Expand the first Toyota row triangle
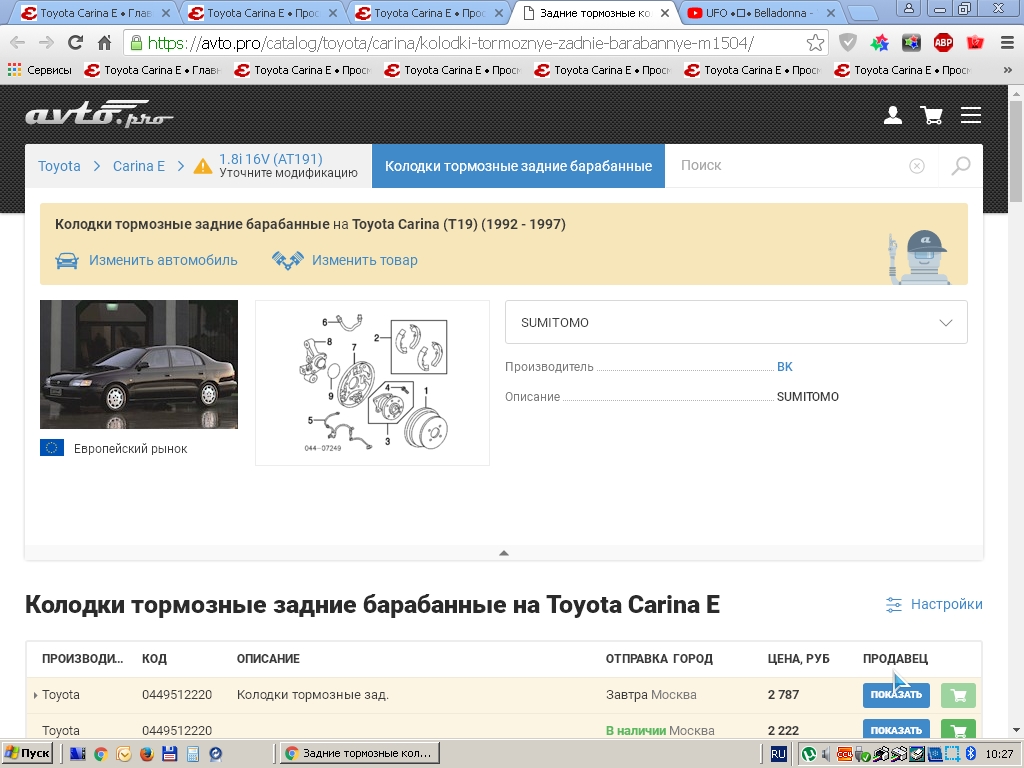 pos(35,695)
